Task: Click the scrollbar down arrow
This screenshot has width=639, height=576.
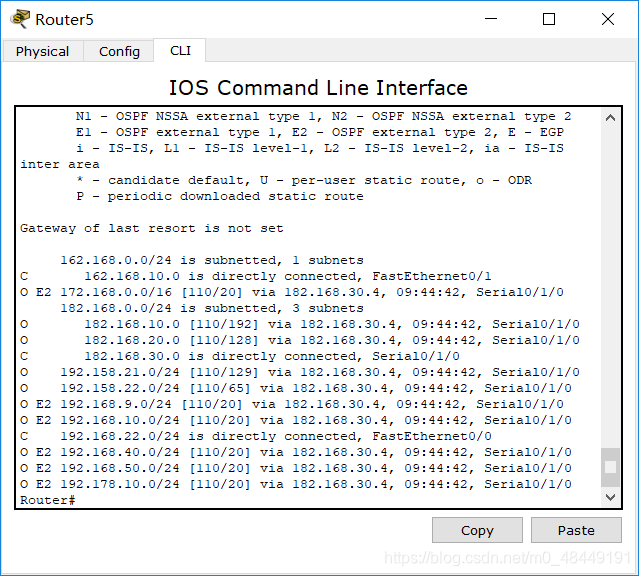Action: click(x=610, y=497)
